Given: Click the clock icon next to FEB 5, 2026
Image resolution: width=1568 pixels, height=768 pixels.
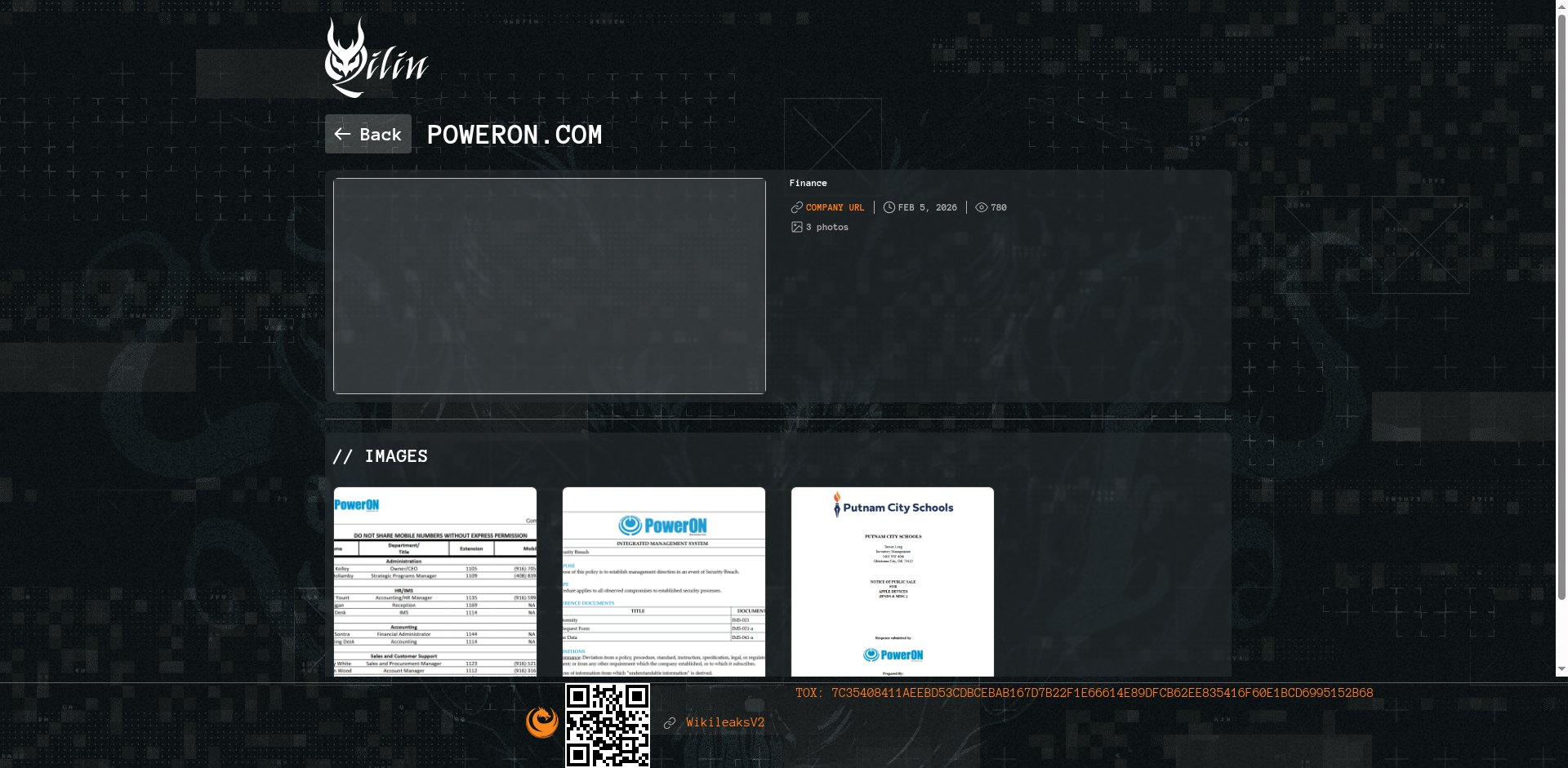Looking at the screenshot, I should coord(889,207).
